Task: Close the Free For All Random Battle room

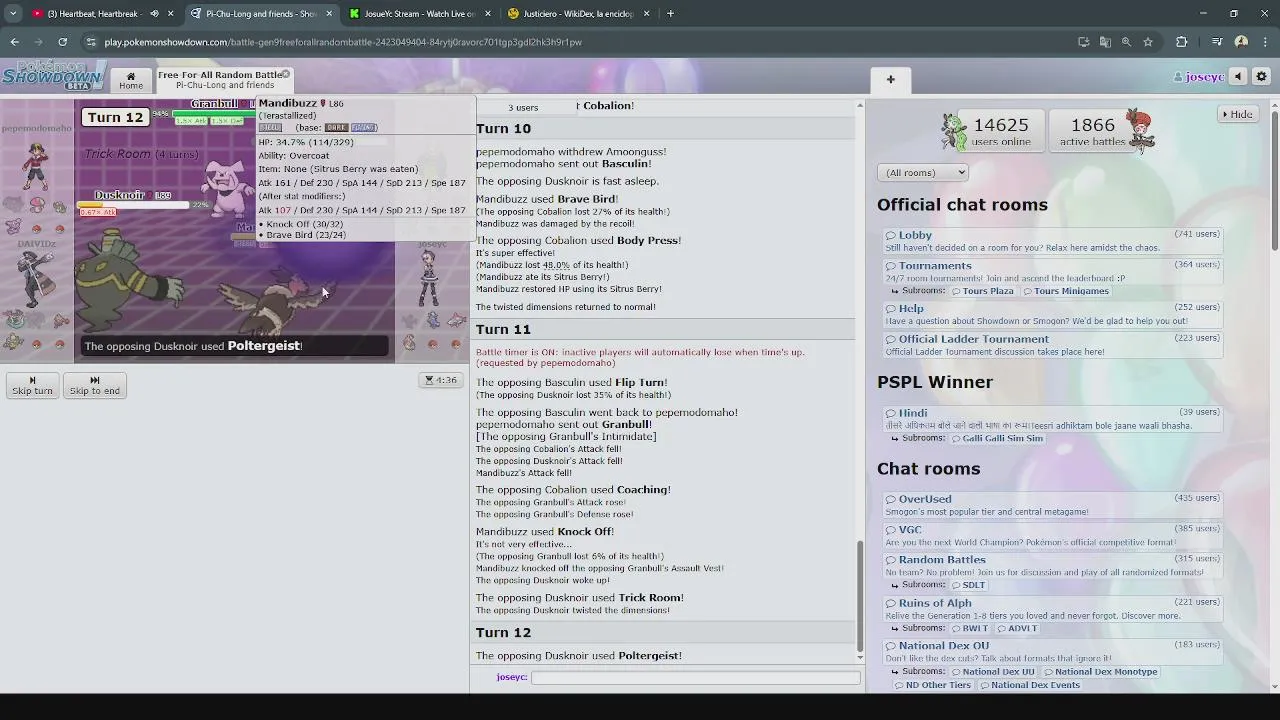Action: pos(285,74)
